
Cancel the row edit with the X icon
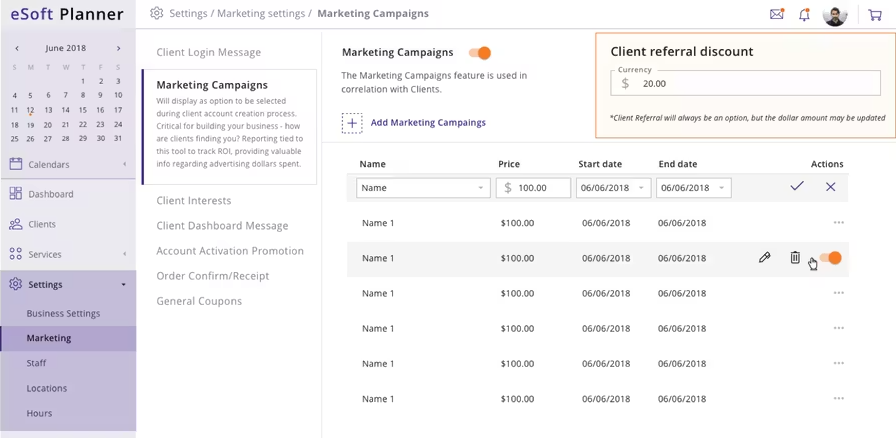tap(830, 187)
